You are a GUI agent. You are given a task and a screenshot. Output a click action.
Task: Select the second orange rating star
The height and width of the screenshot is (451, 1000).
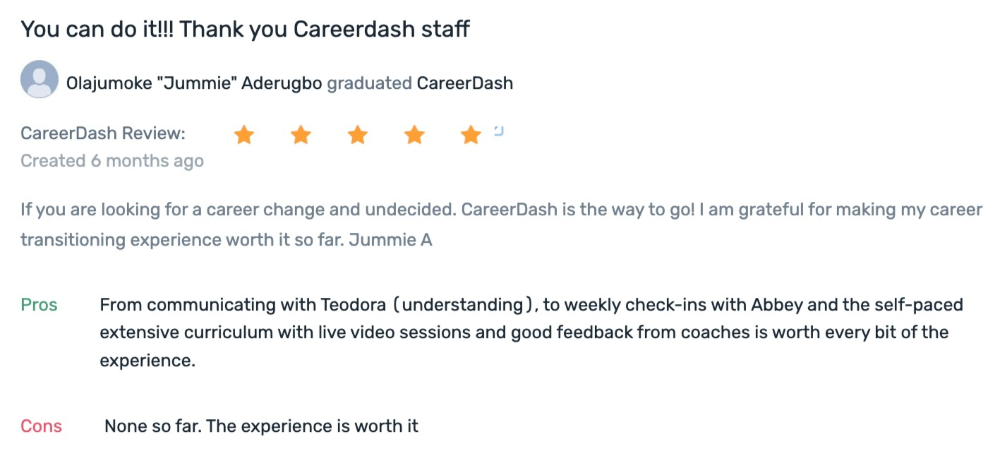coord(300,135)
